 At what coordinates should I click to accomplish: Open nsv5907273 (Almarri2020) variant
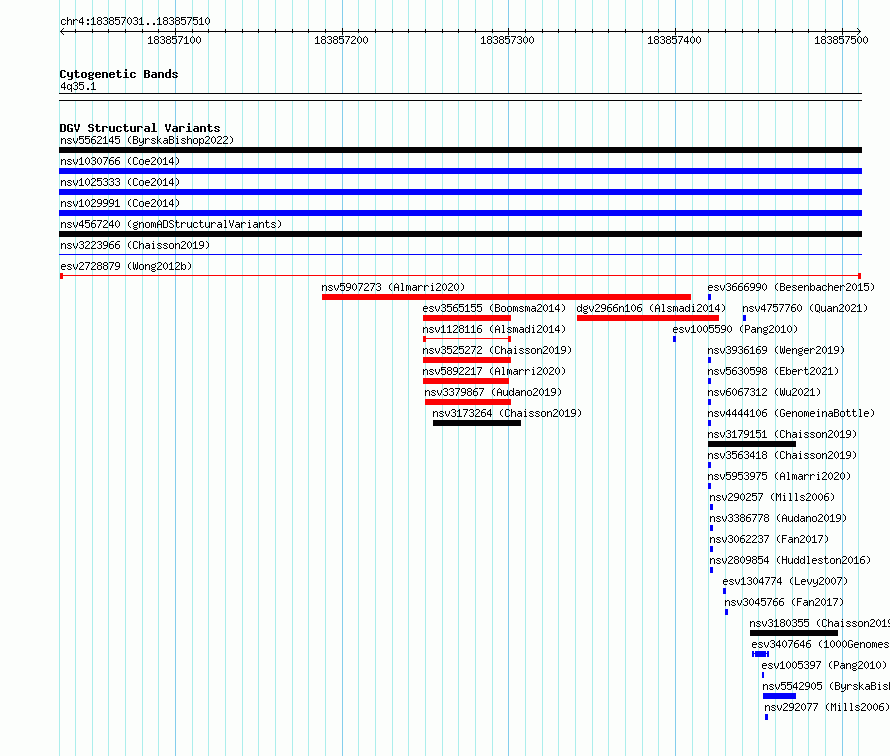tap(393, 287)
